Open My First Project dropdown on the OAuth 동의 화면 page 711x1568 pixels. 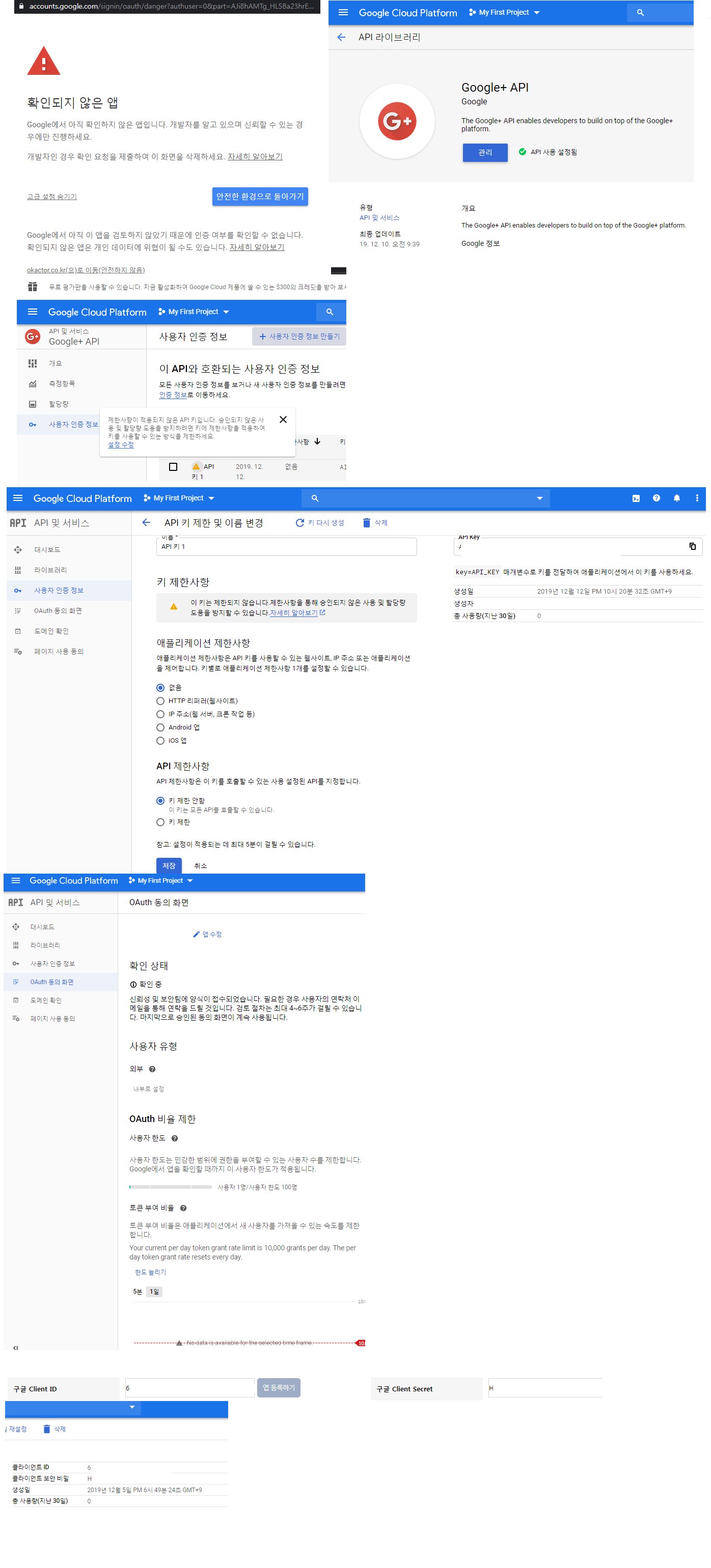pos(161,881)
